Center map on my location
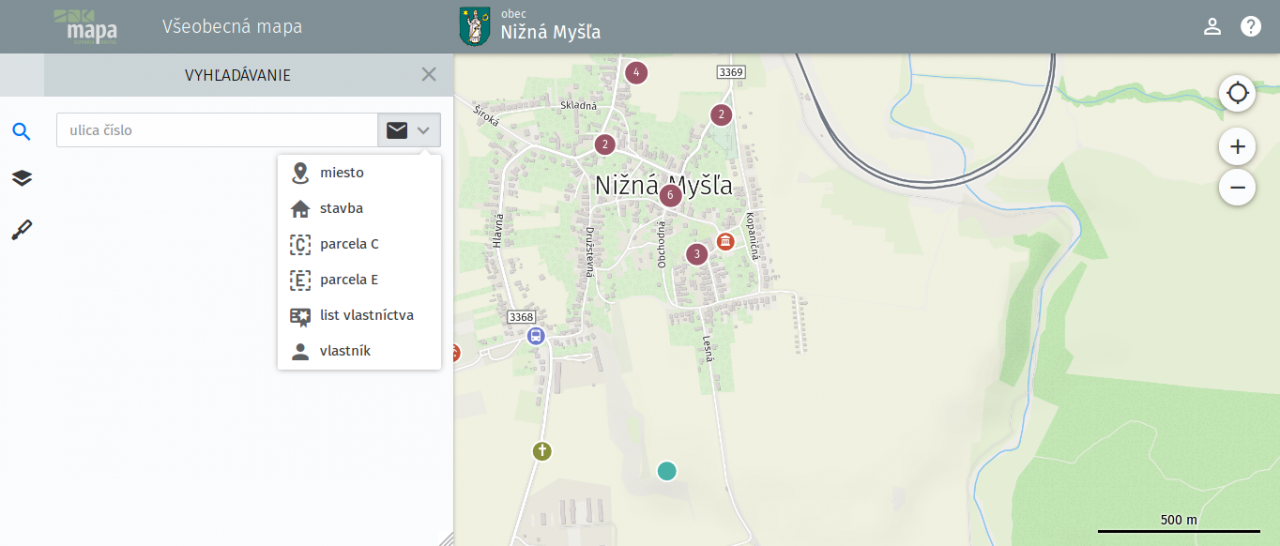 [1237, 93]
